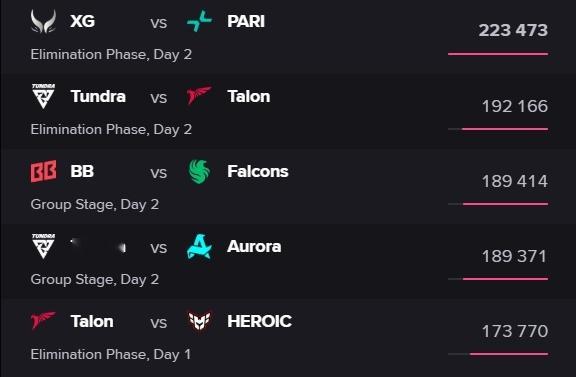Open the Falcons team name link
Image resolution: width=576 pixels, height=377 pixels.
click(258, 171)
